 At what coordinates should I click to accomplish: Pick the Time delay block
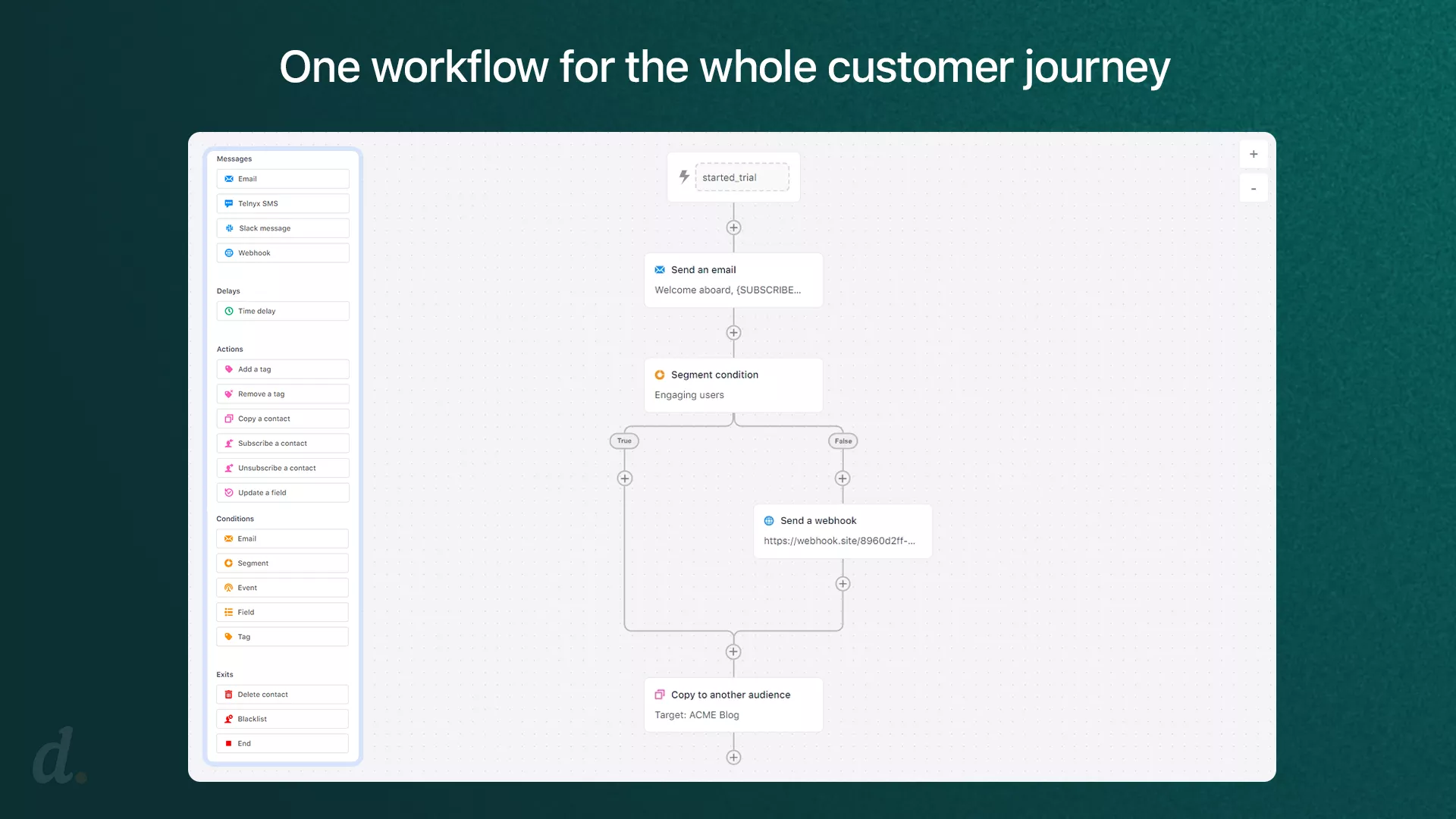pos(282,311)
